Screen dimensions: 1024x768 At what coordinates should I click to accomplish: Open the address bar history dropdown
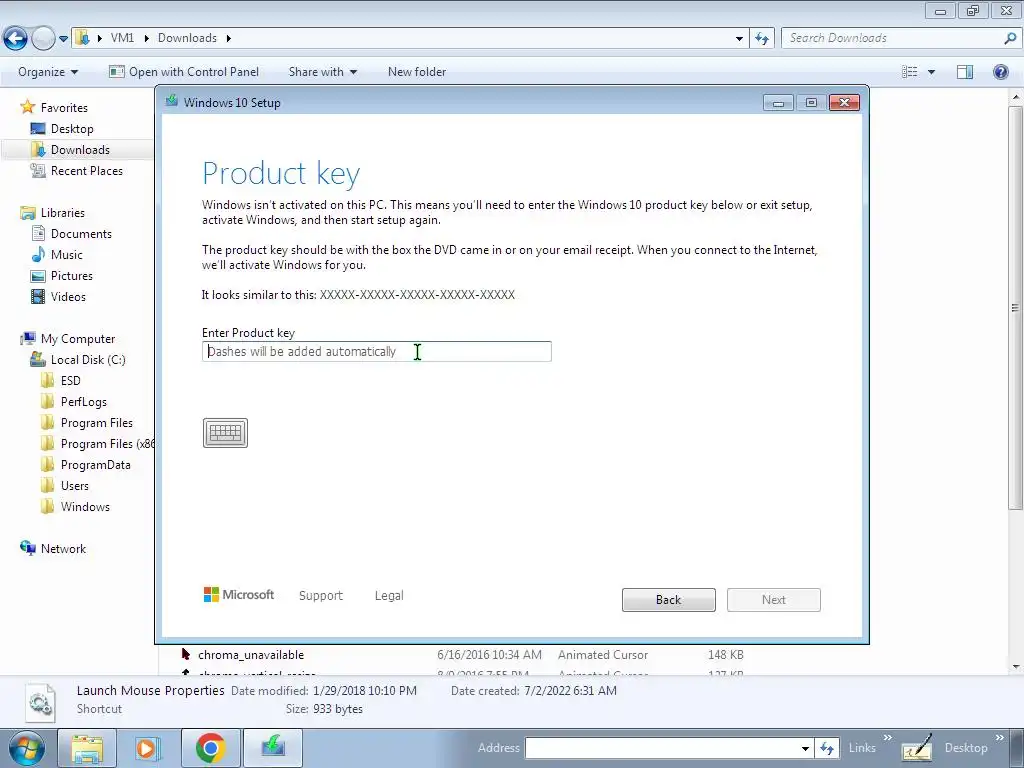739,39
